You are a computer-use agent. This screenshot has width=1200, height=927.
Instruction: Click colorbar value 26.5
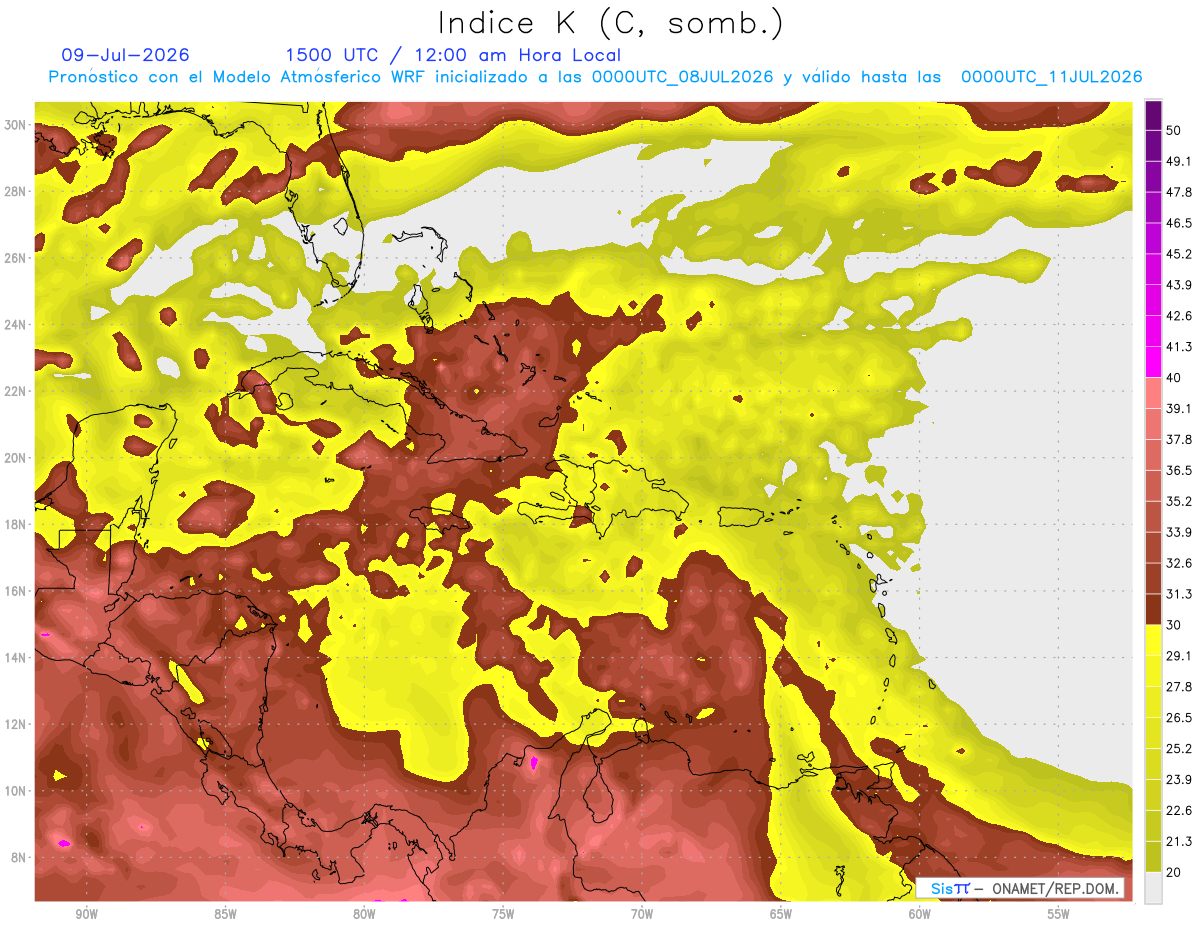coord(1177,718)
